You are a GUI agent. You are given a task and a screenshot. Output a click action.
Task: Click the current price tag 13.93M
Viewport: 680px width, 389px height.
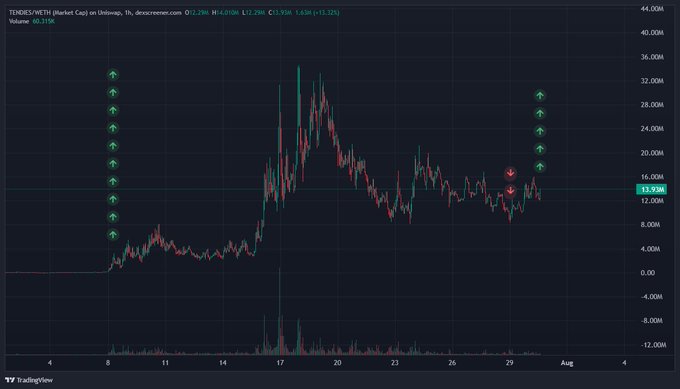(651, 190)
